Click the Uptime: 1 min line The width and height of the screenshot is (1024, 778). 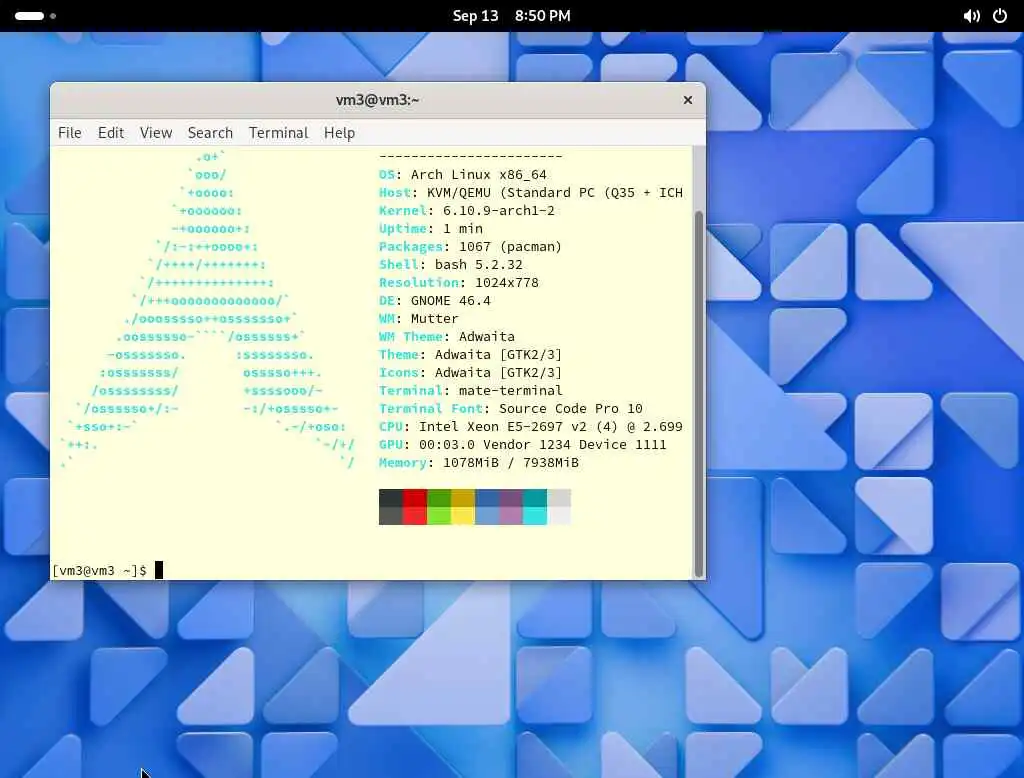[430, 229]
